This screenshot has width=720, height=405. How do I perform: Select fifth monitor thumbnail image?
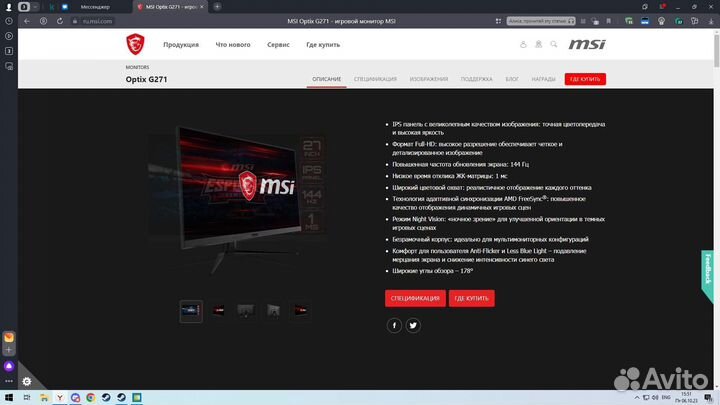tap(301, 311)
